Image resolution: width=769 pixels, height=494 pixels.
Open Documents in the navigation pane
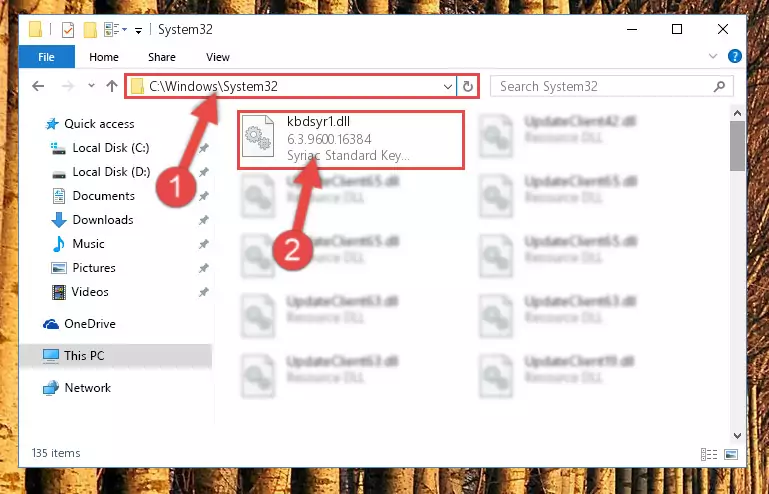point(103,196)
